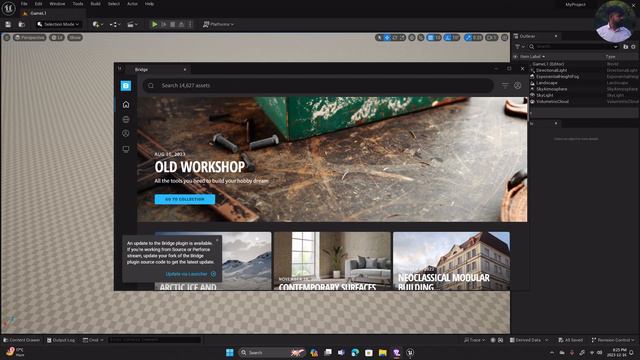Image resolution: width=640 pixels, height=360 pixels.
Task: Open the Content Drawer
Action: (x=21, y=340)
